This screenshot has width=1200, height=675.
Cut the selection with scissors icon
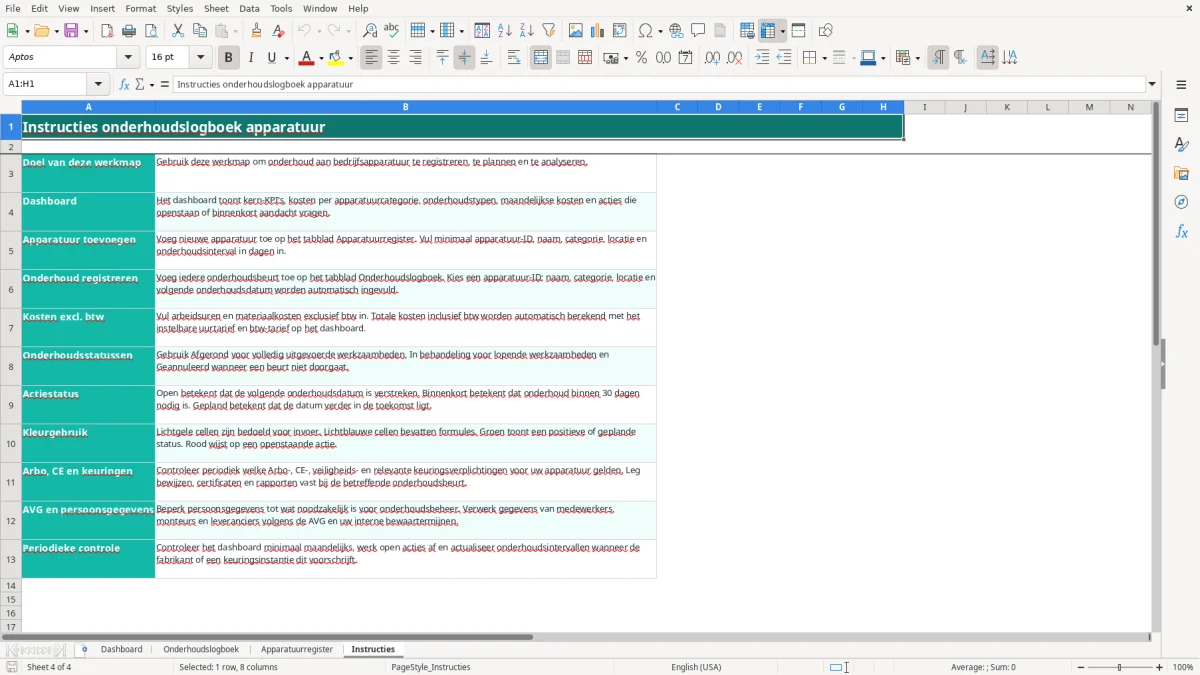point(178,31)
